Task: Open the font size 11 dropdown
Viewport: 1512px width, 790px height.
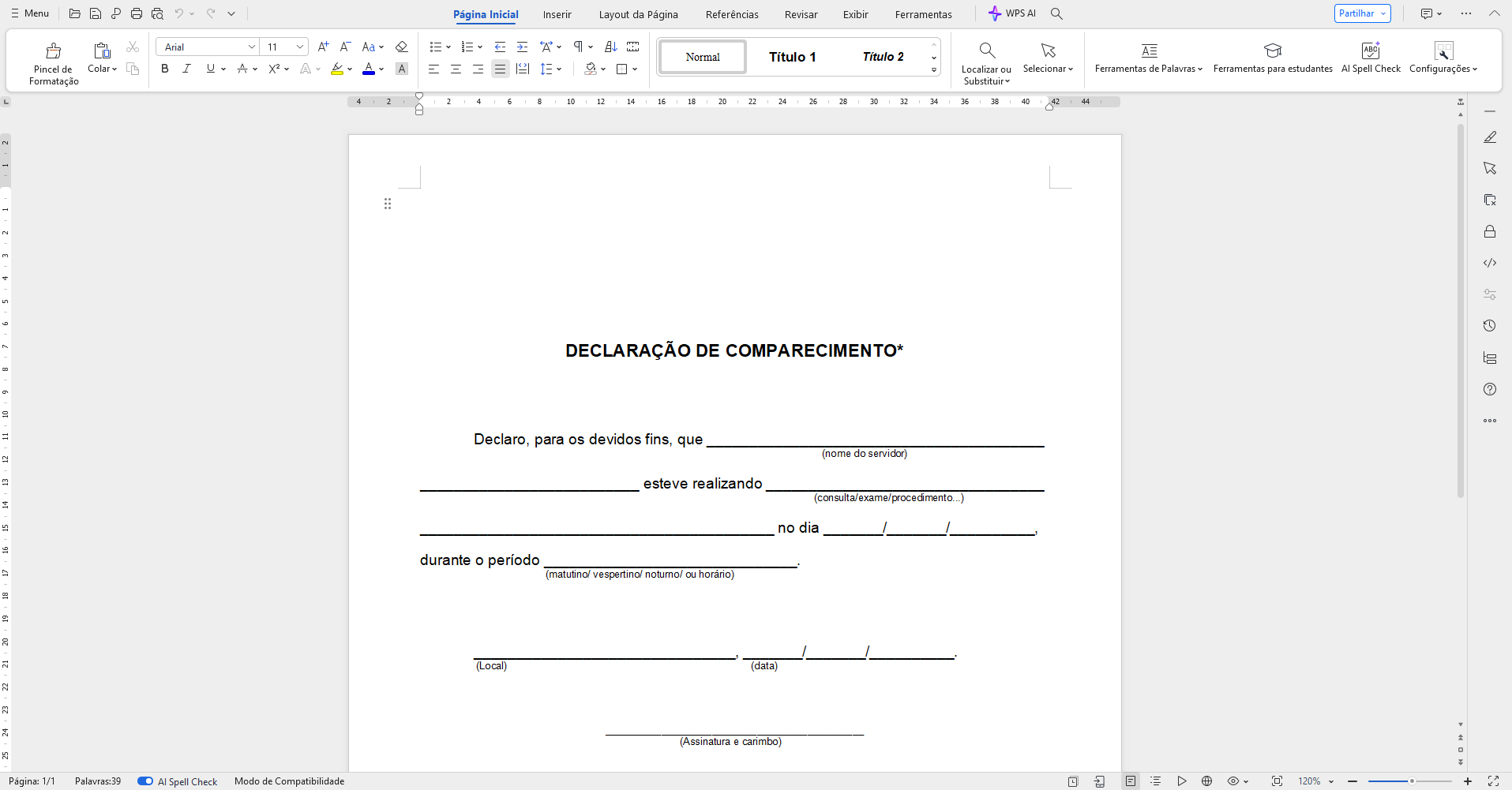Action: [300, 47]
